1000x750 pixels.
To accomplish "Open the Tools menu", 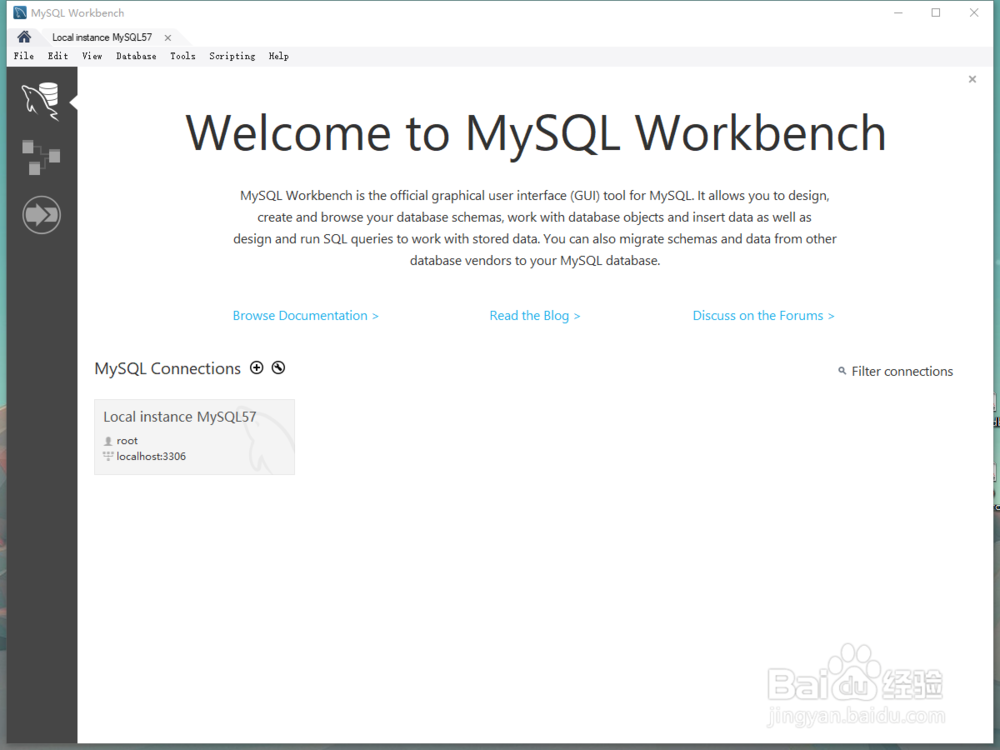I will click(182, 56).
